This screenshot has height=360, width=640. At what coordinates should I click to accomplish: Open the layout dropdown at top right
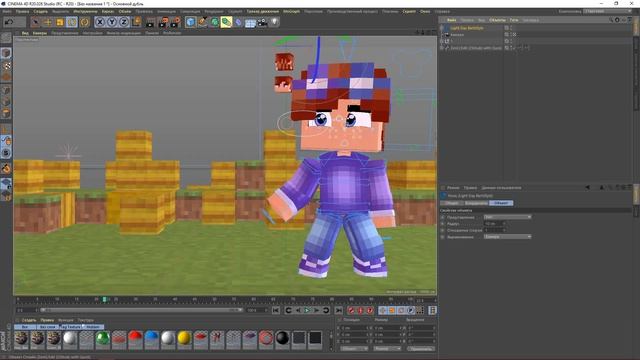coord(608,11)
